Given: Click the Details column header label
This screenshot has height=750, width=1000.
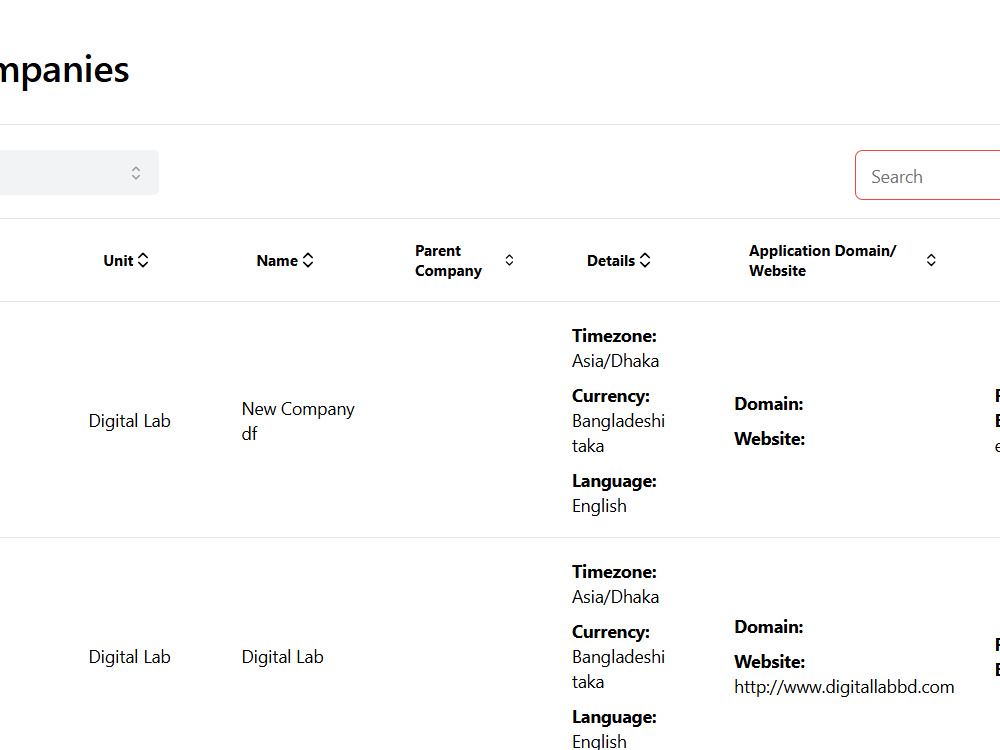Looking at the screenshot, I should [610, 260].
